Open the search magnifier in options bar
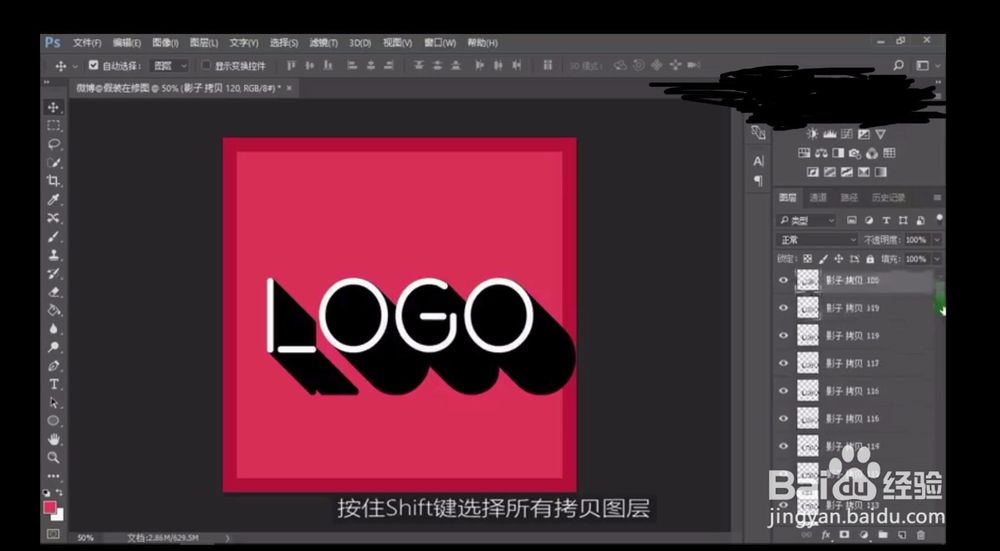Viewport: 1000px width, 551px height. point(898,65)
